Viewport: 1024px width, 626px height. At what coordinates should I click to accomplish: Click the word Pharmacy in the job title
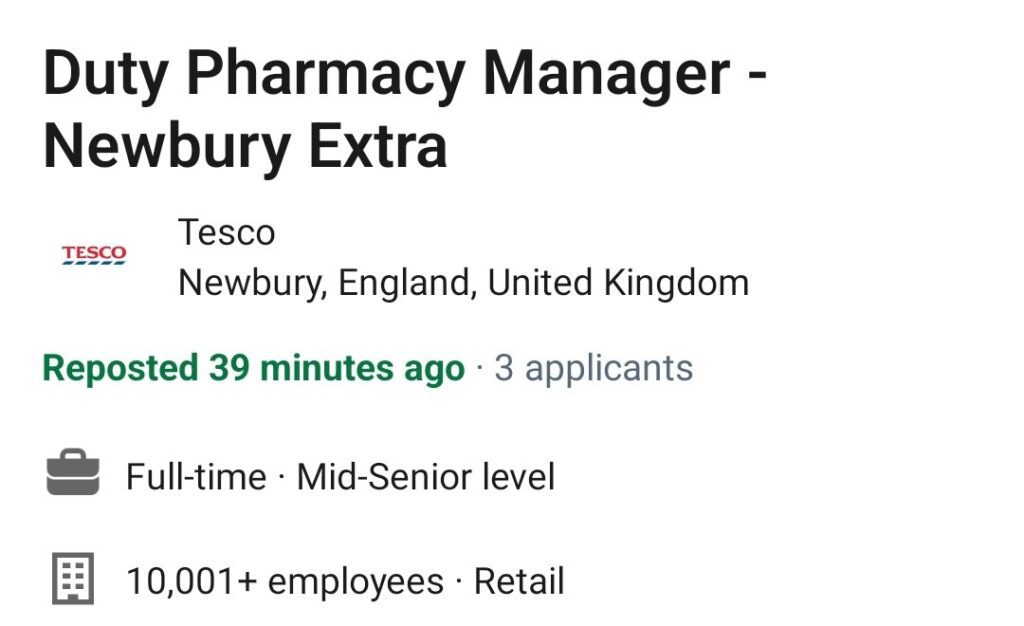(x=325, y=75)
